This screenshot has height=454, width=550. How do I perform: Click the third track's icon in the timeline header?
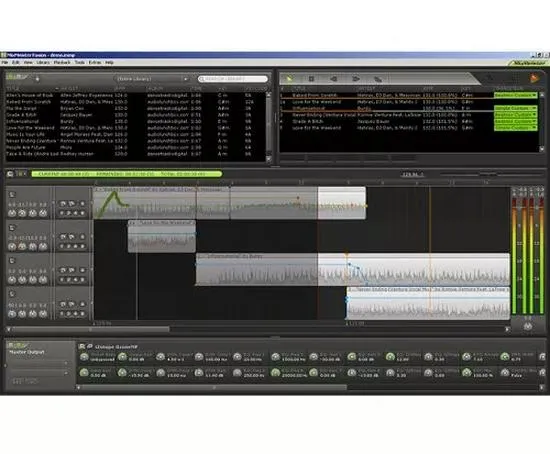[12, 261]
